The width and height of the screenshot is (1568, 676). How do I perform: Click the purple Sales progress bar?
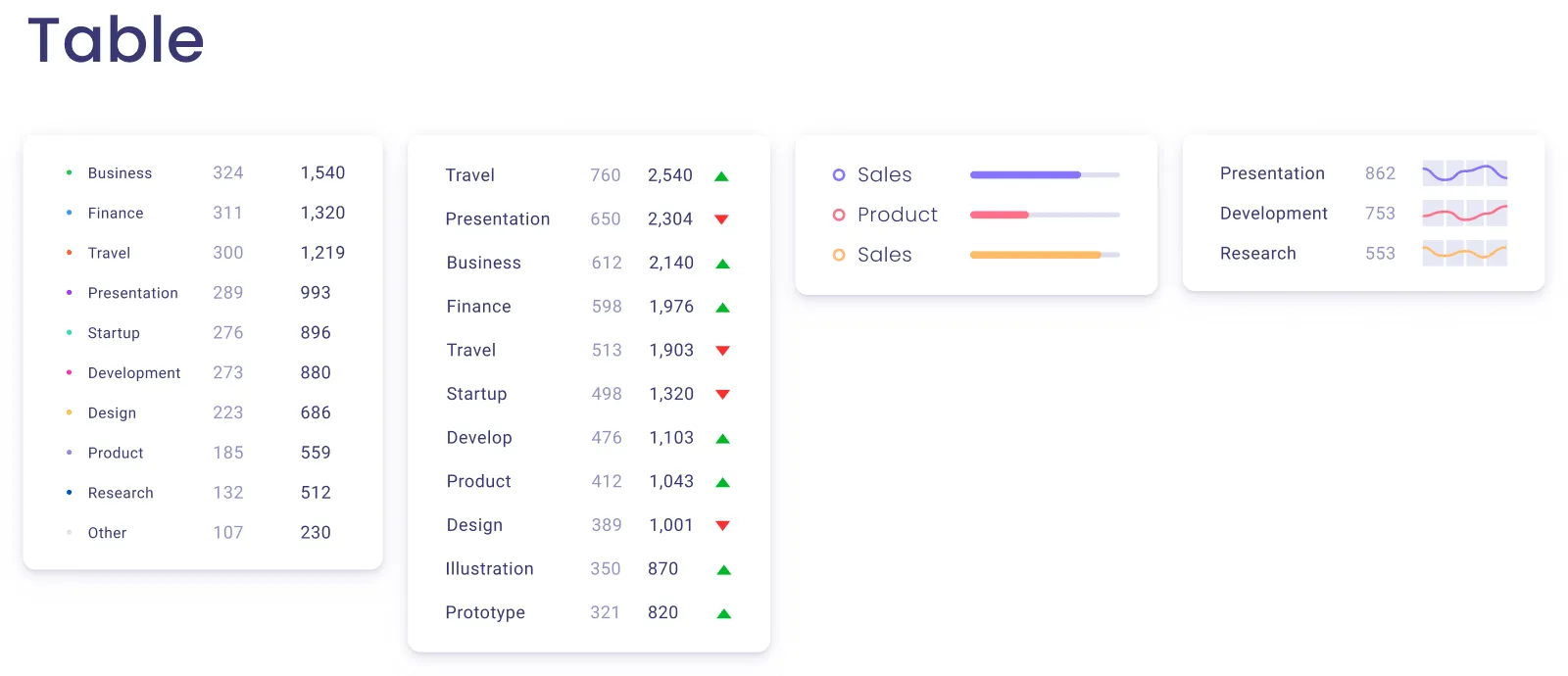click(1044, 175)
